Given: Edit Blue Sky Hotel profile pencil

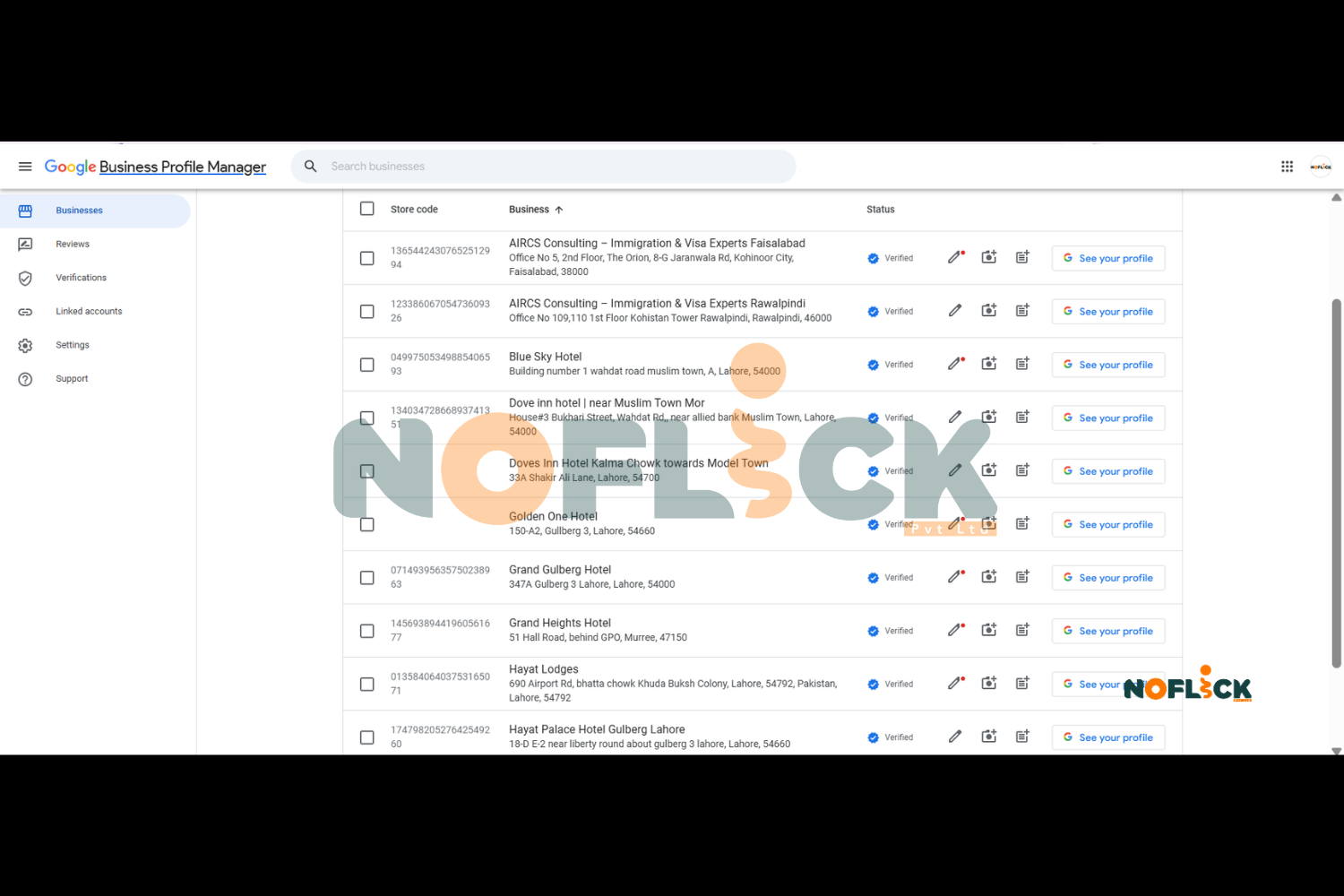Looking at the screenshot, I should pyautogui.click(x=955, y=364).
